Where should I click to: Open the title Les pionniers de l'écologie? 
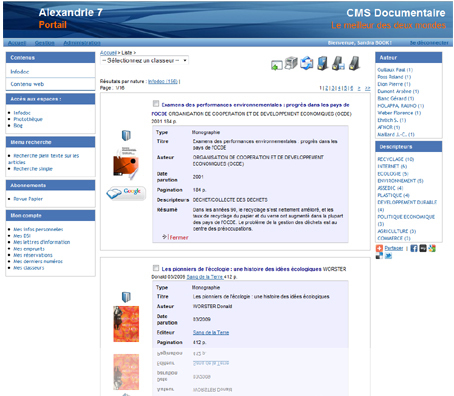pos(241,269)
